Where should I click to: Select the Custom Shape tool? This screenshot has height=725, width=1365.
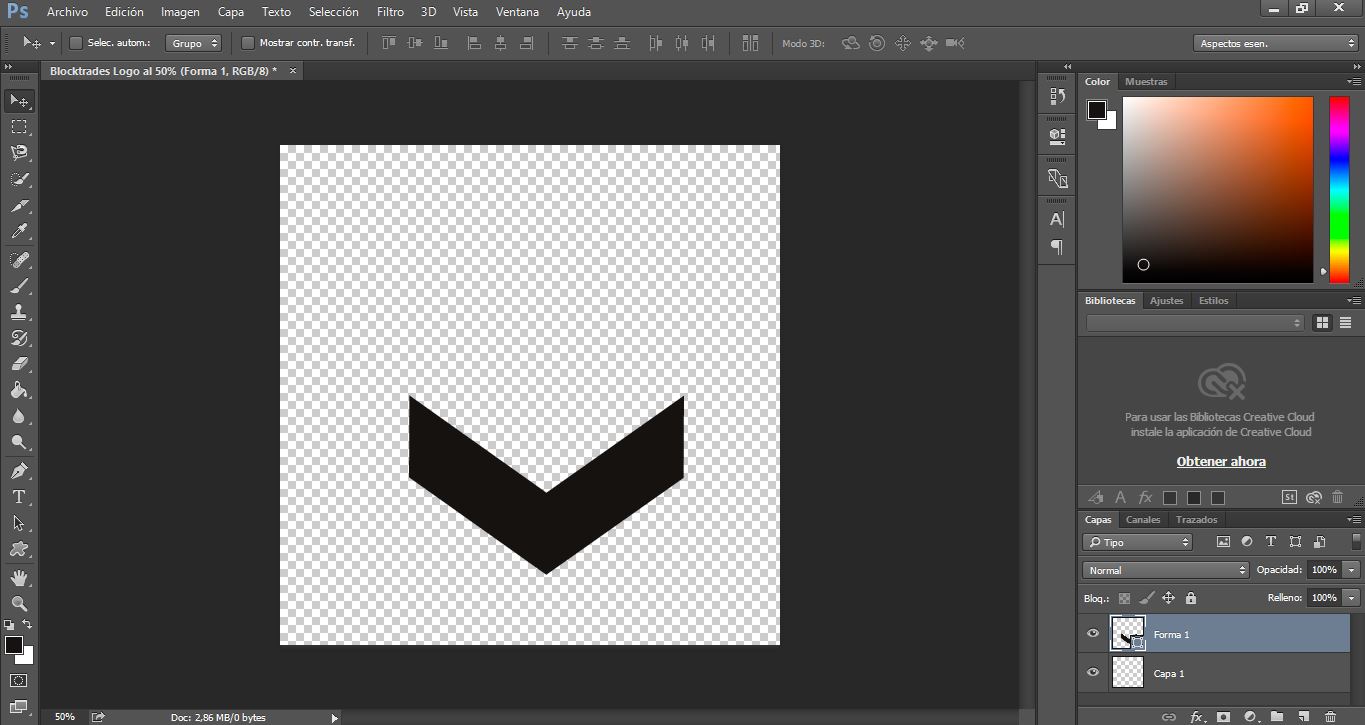click(19, 548)
